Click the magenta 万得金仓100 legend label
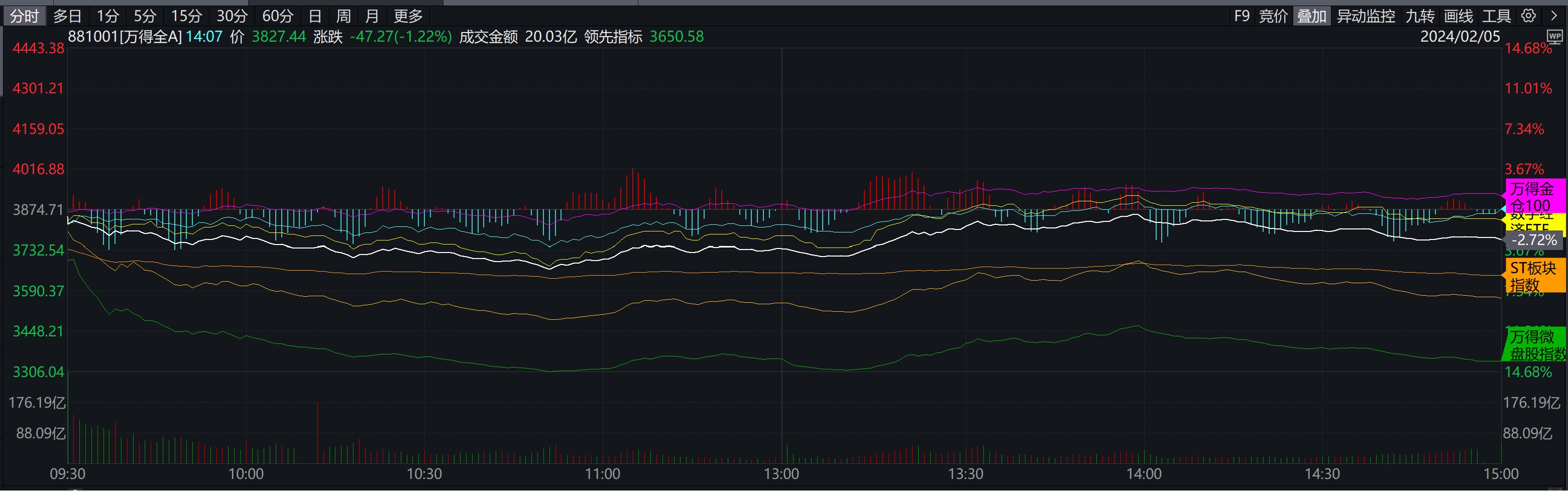Screen dimensions: 1568x491 [1534, 196]
